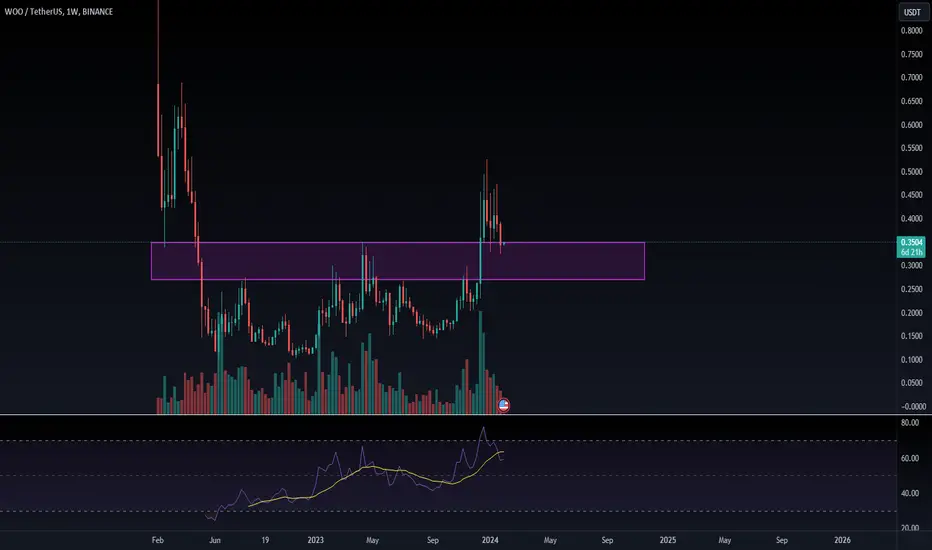Click the Feb label on time axis

click(x=158, y=540)
